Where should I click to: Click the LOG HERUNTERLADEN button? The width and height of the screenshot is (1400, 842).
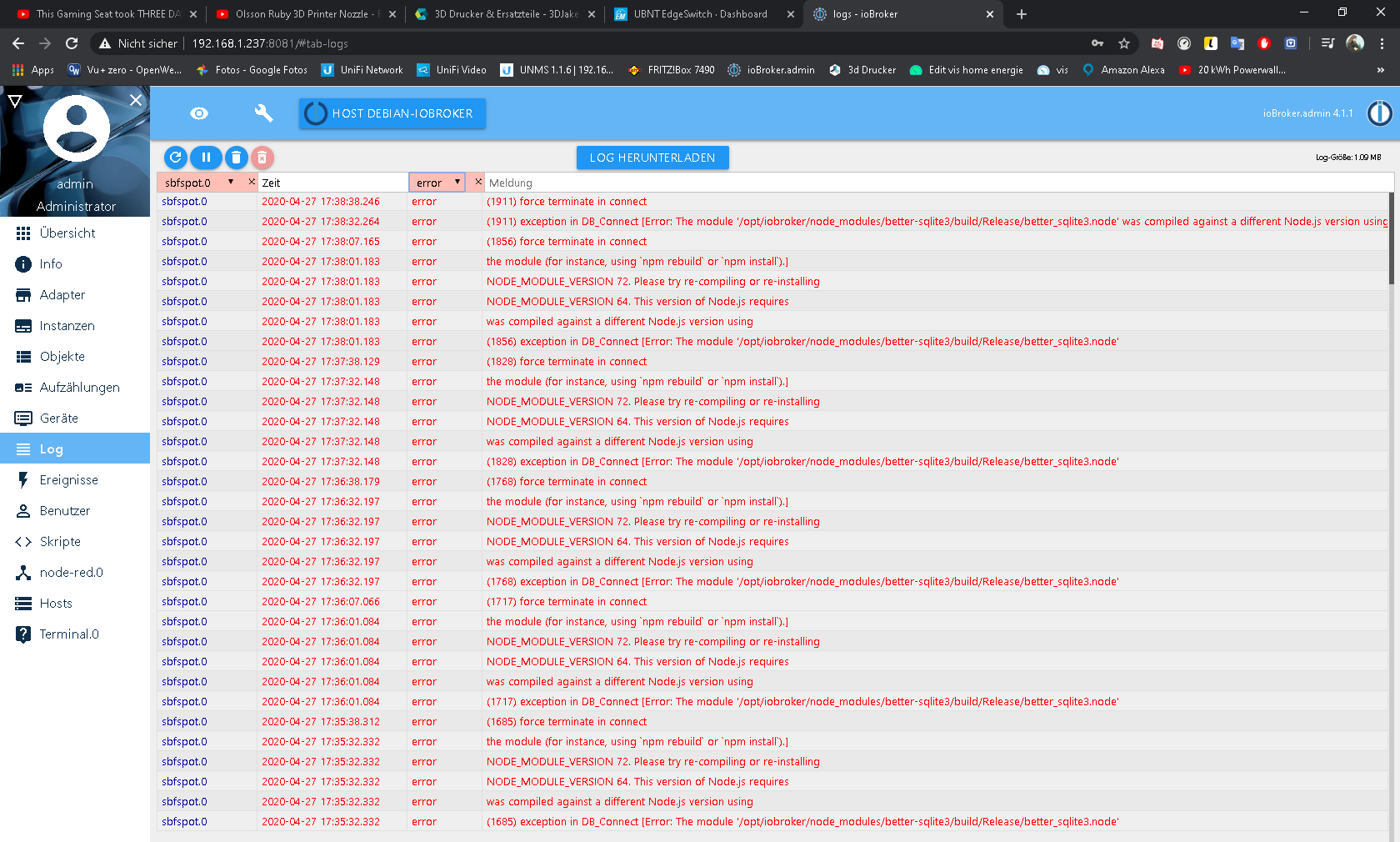(652, 158)
